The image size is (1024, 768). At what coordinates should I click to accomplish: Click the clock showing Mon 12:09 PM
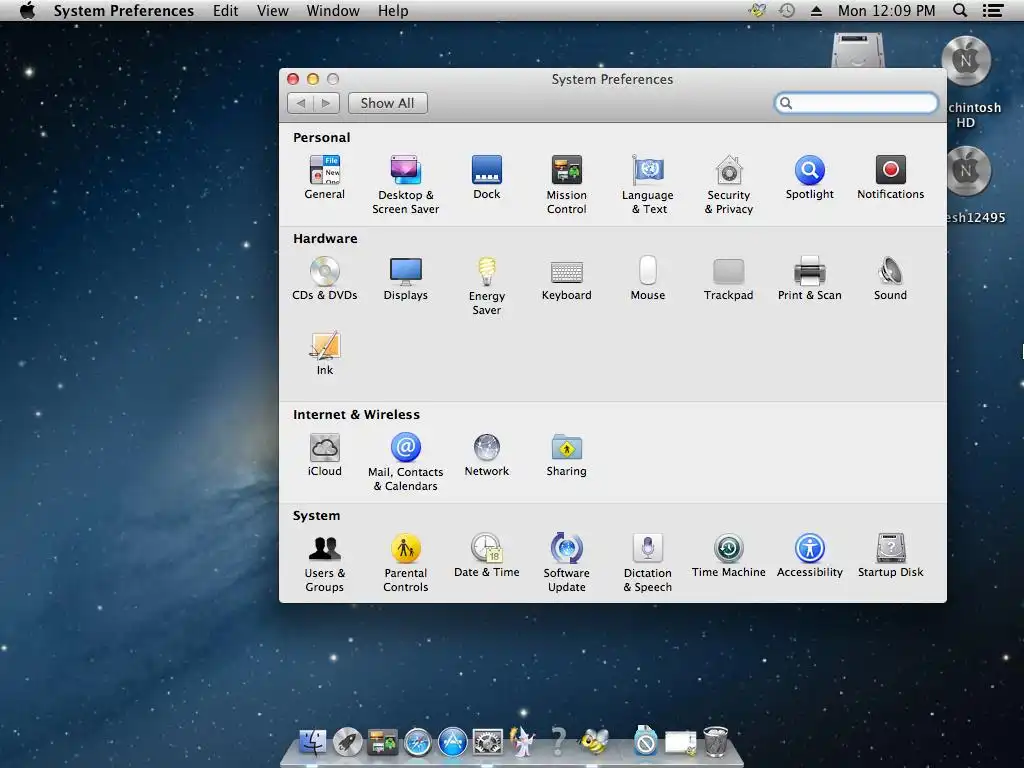886,10
